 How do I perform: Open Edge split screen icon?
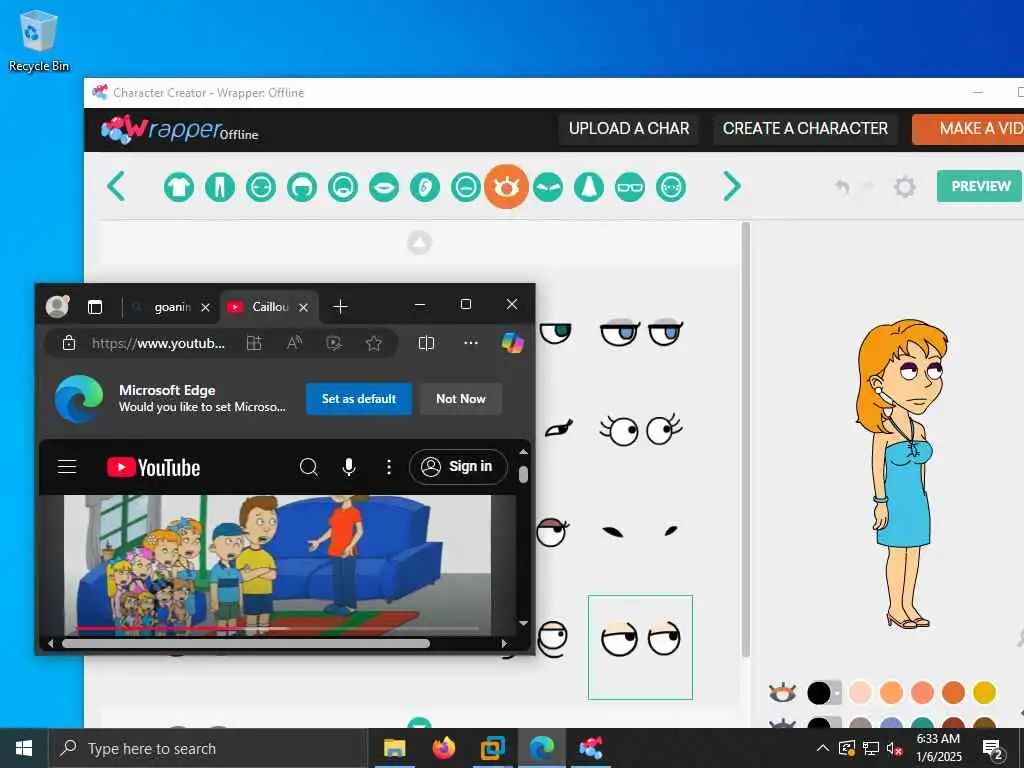point(426,343)
